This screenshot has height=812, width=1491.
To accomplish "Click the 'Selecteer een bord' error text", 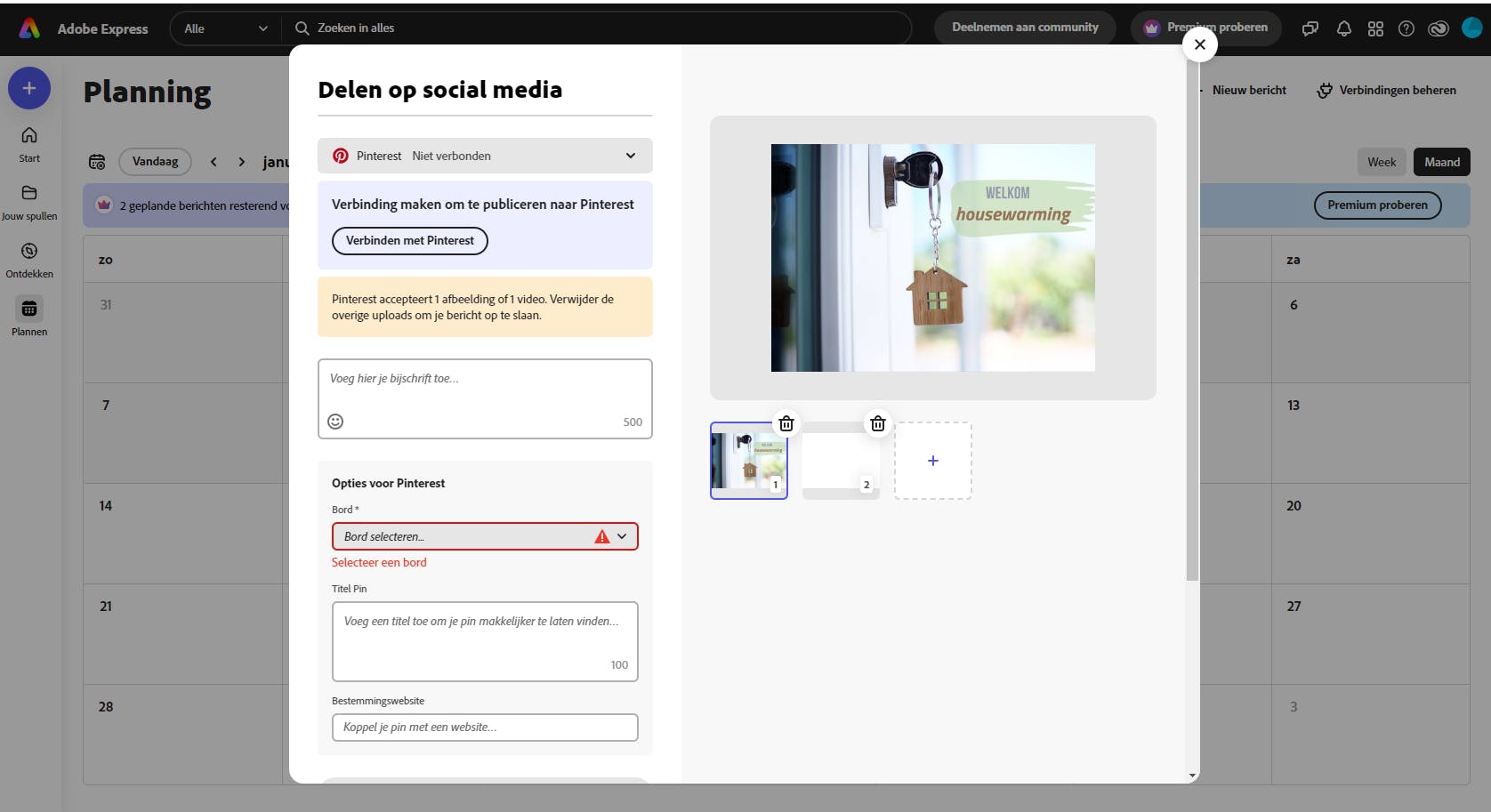I will pyautogui.click(x=379, y=563).
